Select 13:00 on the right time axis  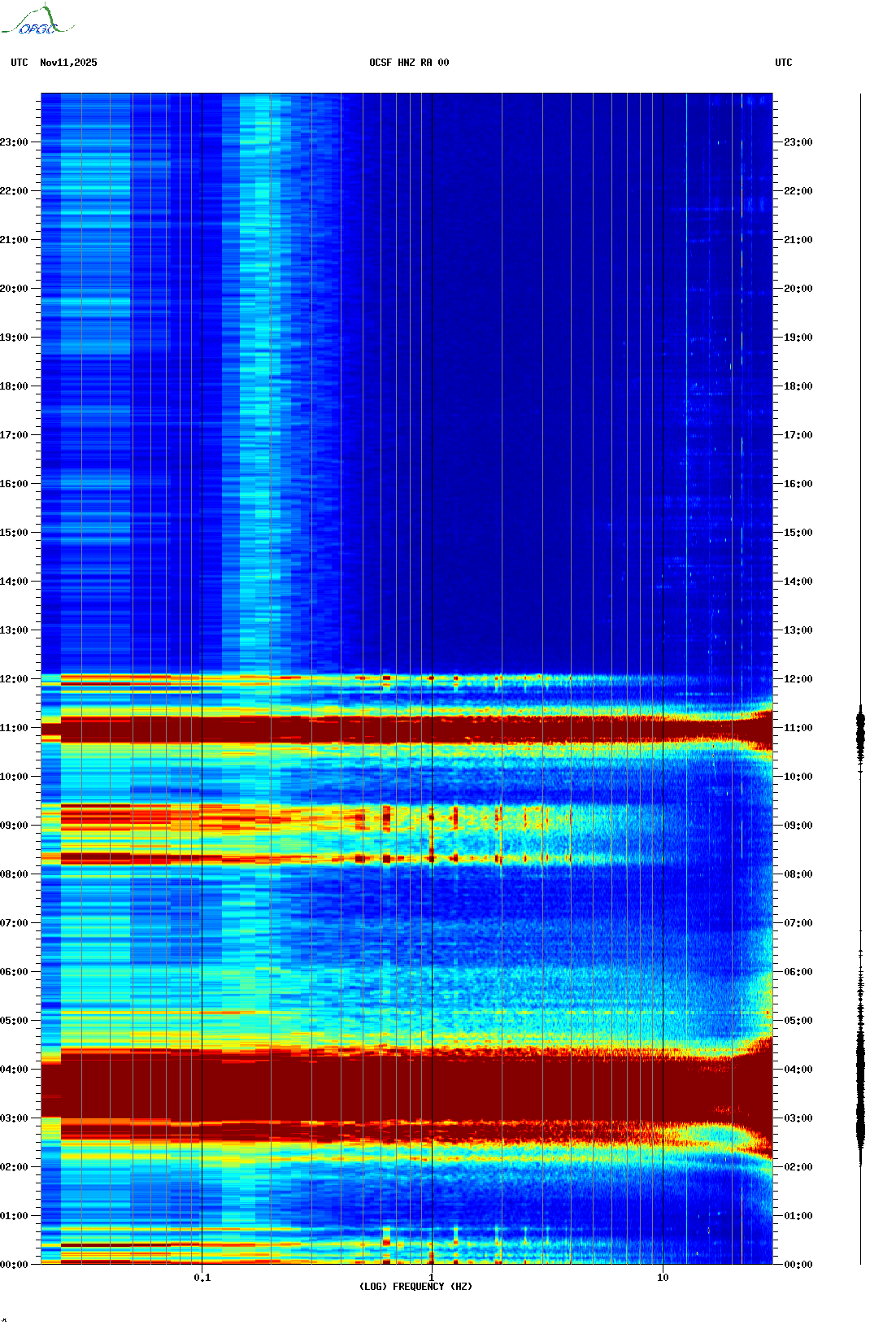click(x=798, y=630)
